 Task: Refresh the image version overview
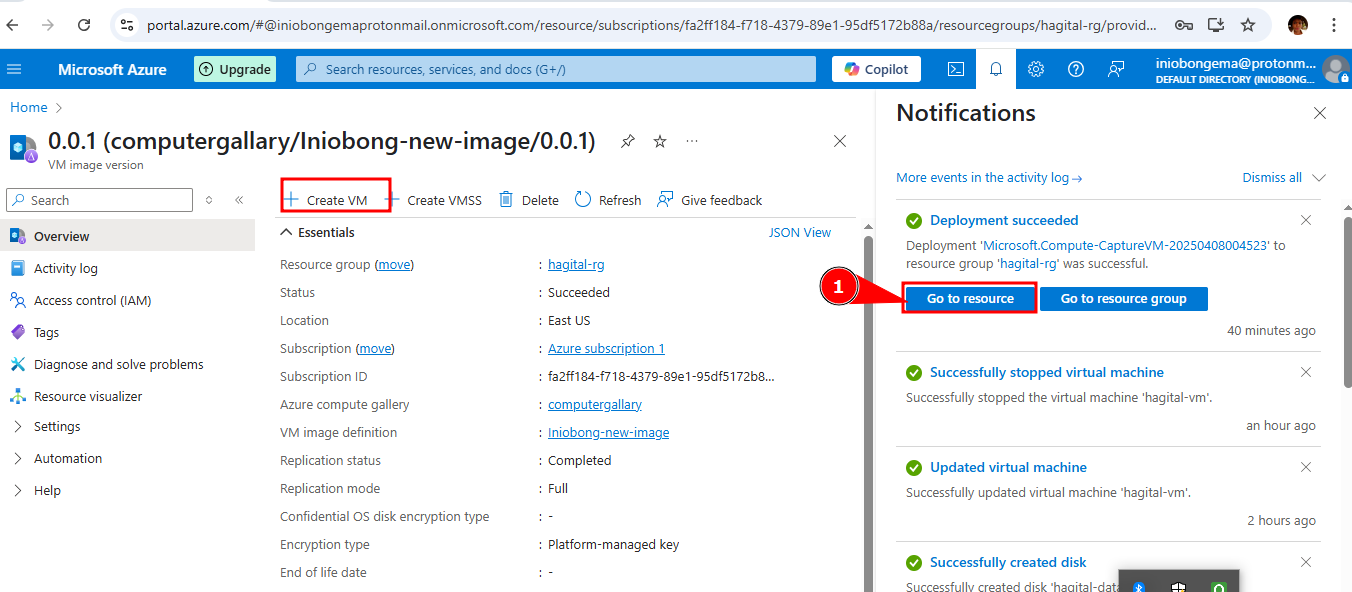(608, 200)
